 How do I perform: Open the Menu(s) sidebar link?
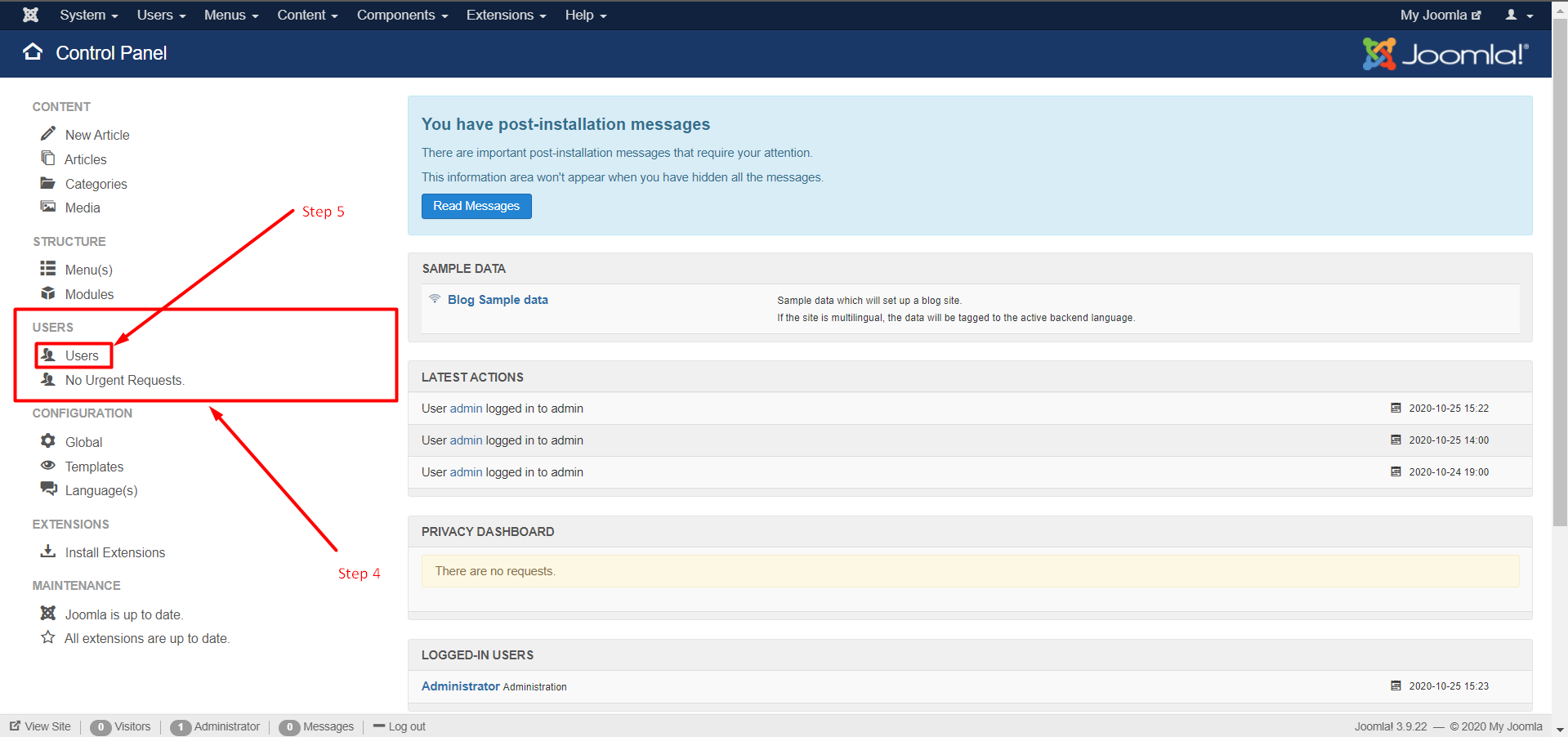[89, 270]
